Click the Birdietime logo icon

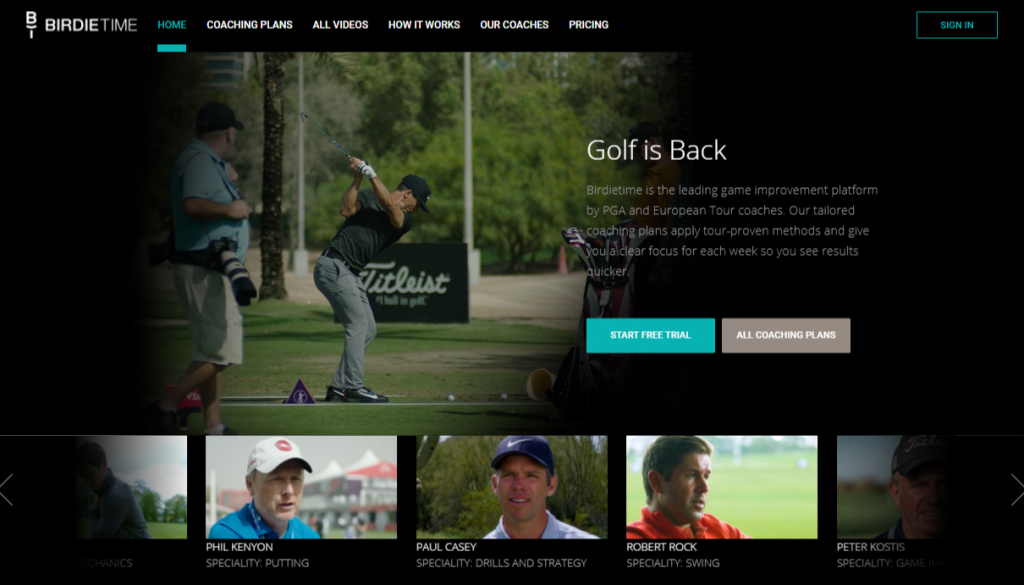click(x=31, y=25)
